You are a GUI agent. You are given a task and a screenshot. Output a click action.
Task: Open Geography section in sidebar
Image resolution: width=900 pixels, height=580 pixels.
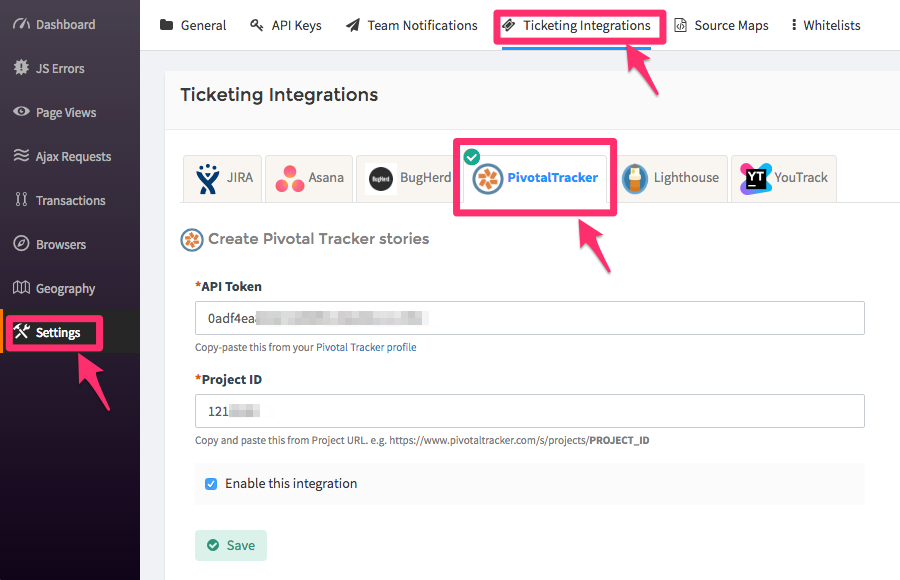coord(69,288)
